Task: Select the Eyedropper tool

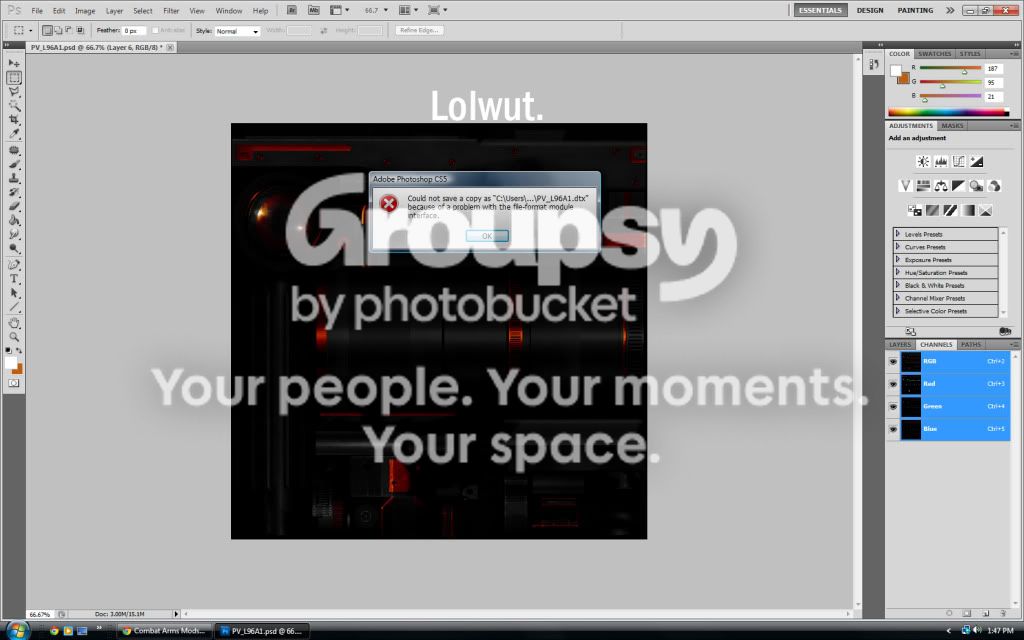Action: pyautogui.click(x=14, y=134)
